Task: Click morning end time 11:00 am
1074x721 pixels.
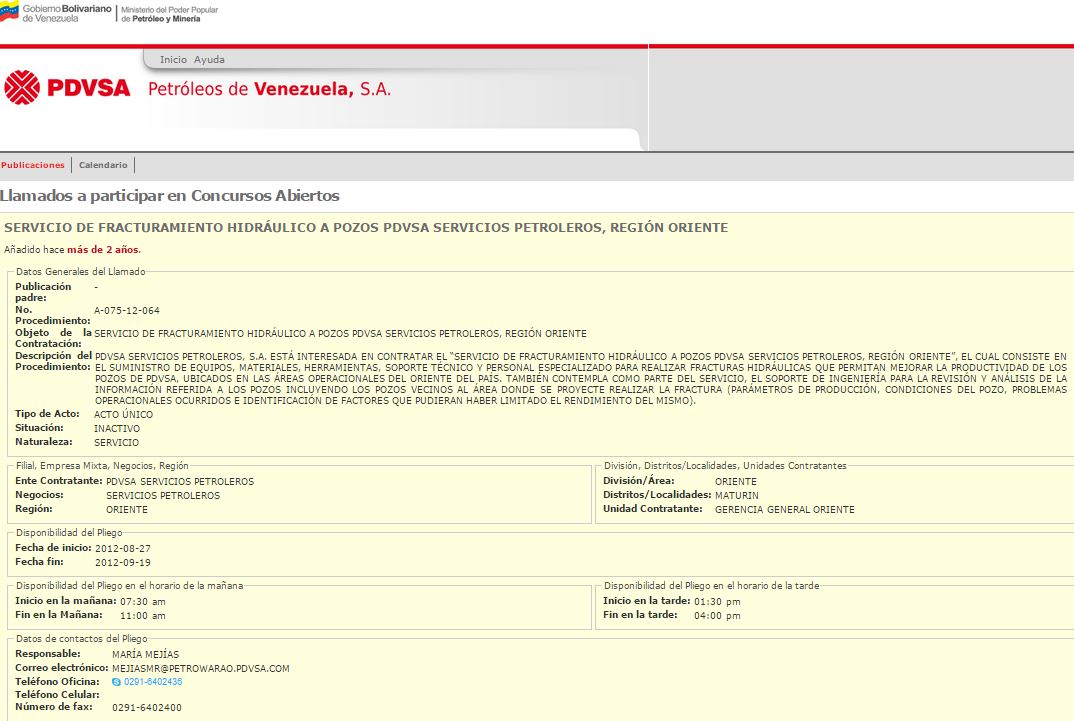Action: click(x=142, y=616)
